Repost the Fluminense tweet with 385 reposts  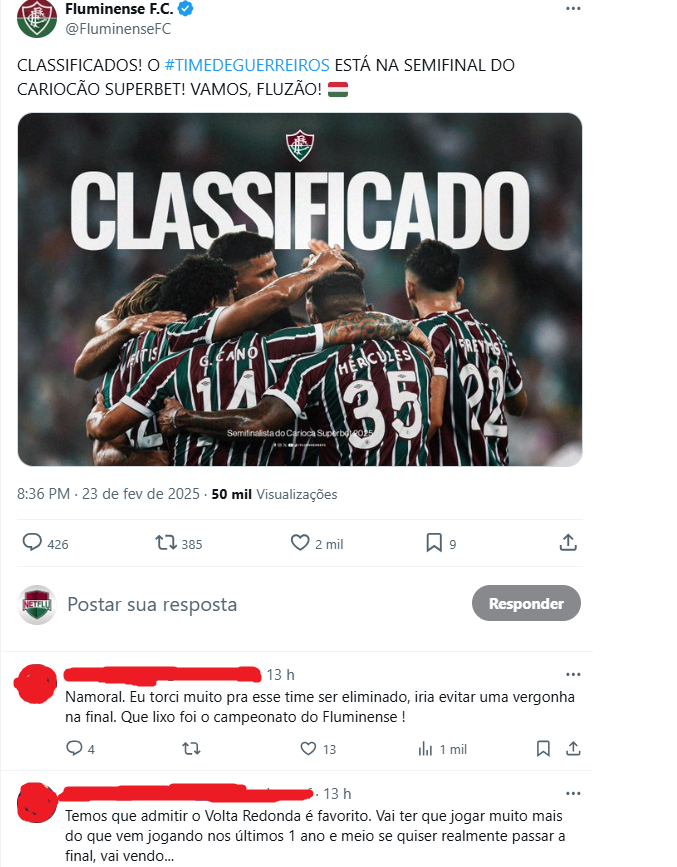(165, 542)
